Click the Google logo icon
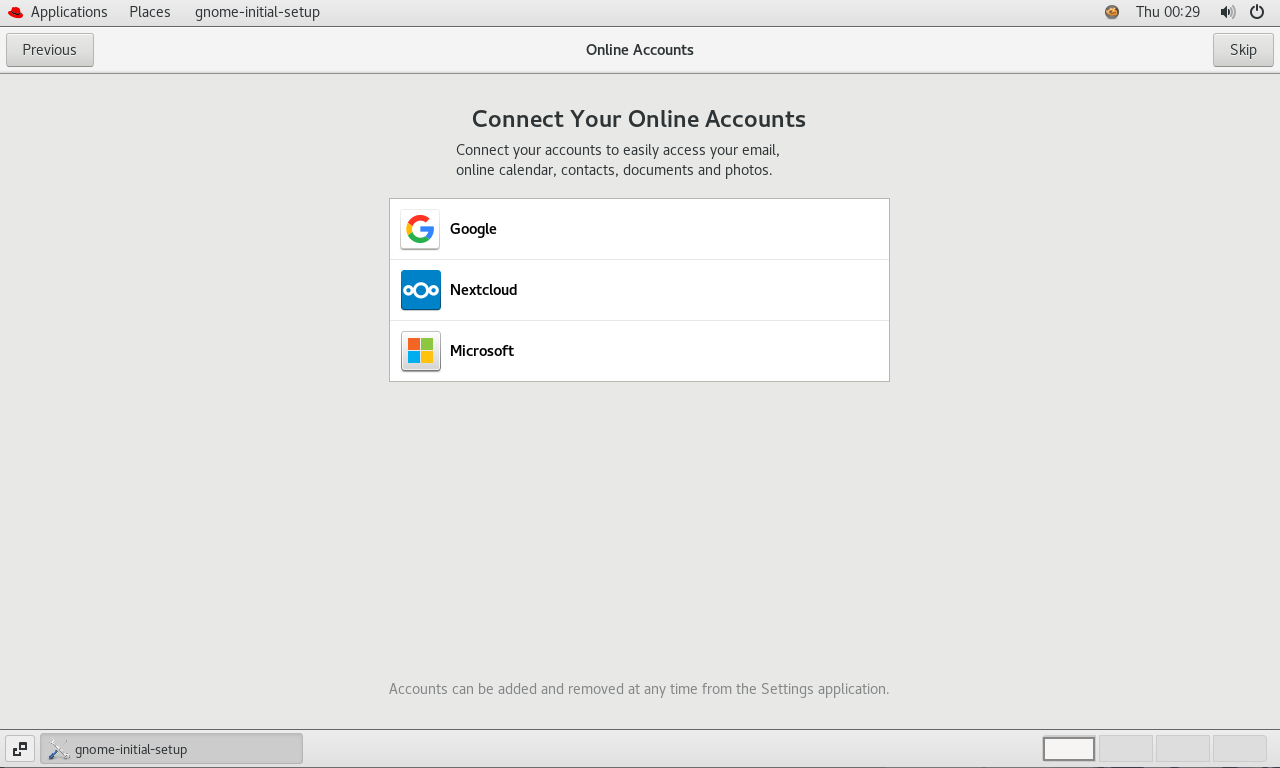 (420, 229)
